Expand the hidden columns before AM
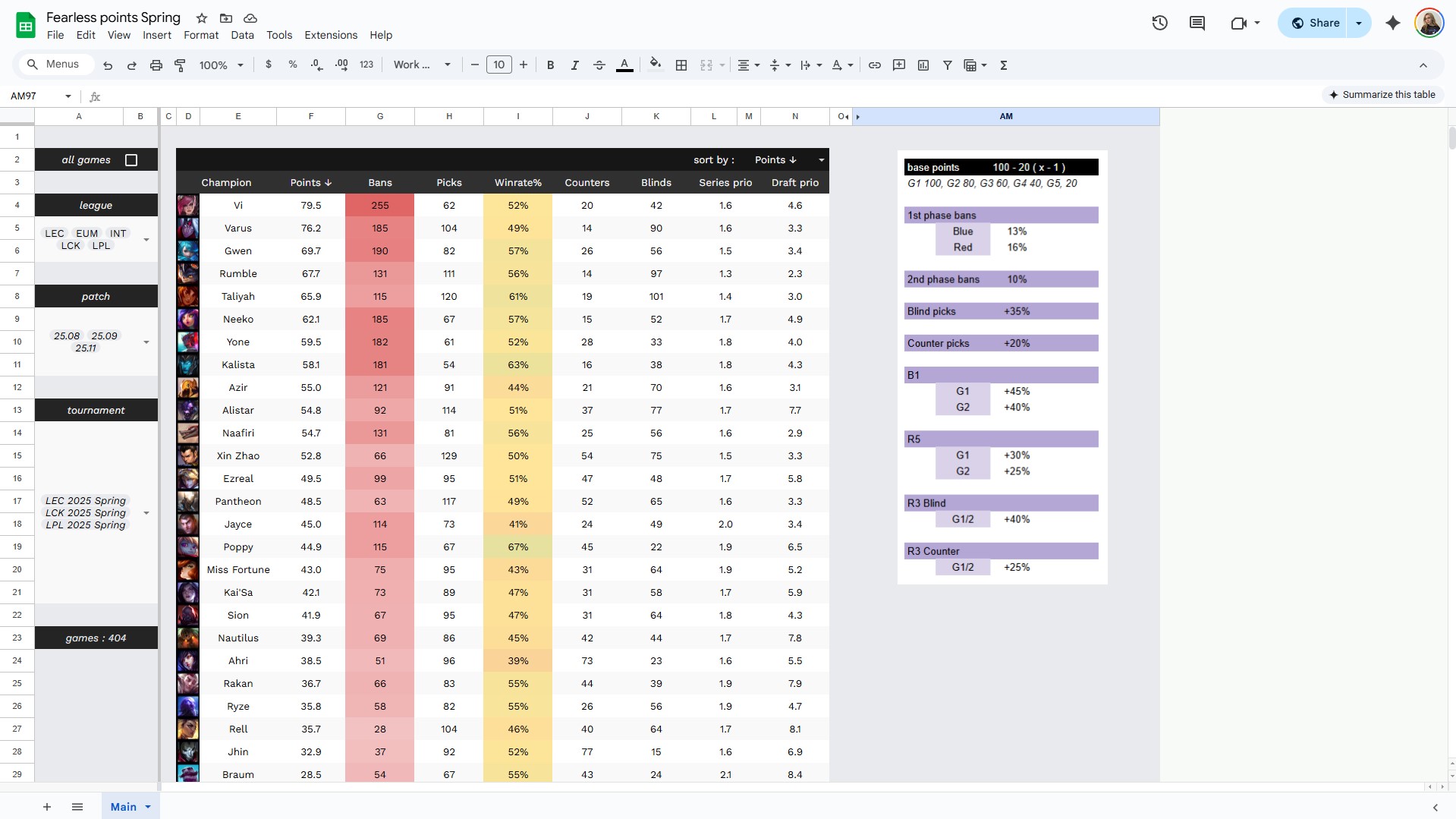This screenshot has height=819, width=1456. point(857,117)
